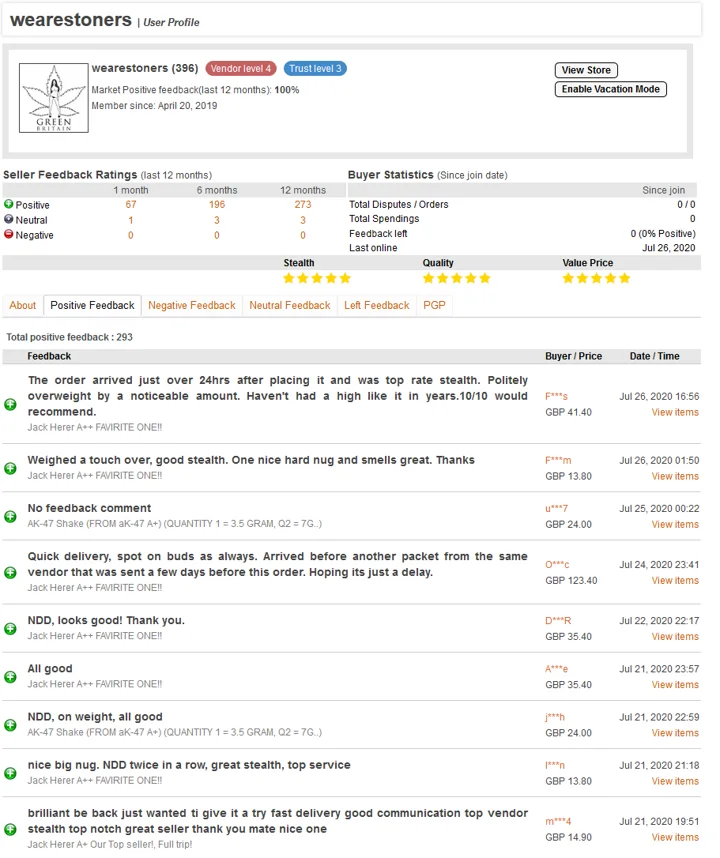Image resolution: width=720 pixels, height=858 pixels.
Task: Click the wearestoners page title
Action: (71, 20)
